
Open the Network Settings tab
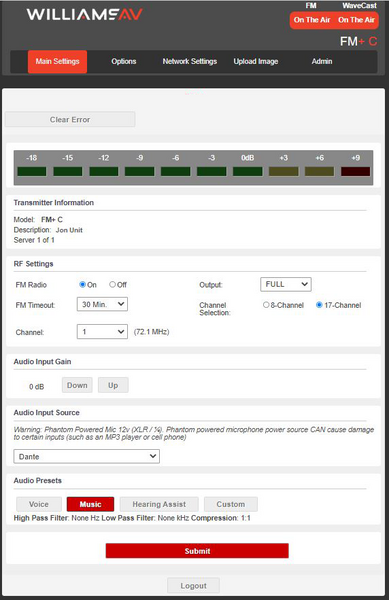point(189,61)
